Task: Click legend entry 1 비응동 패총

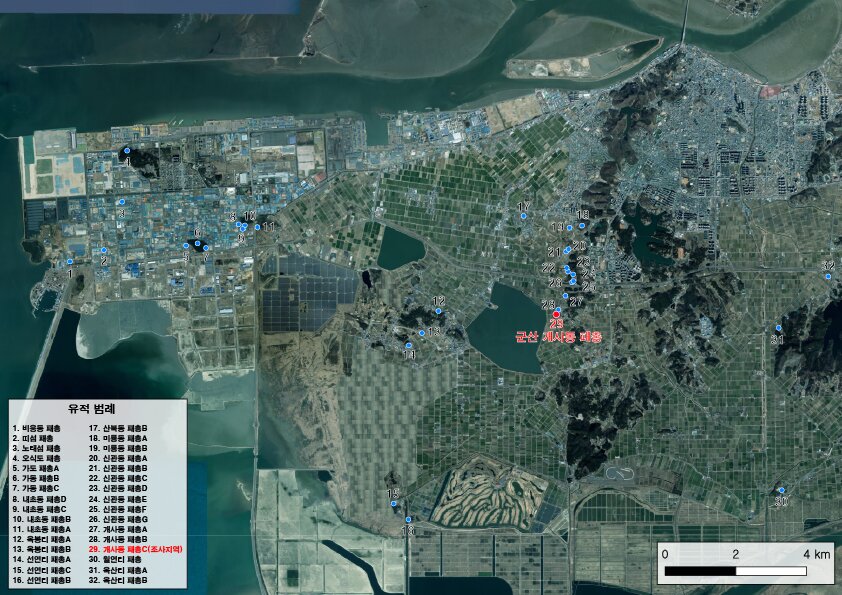Action: (x=37, y=428)
